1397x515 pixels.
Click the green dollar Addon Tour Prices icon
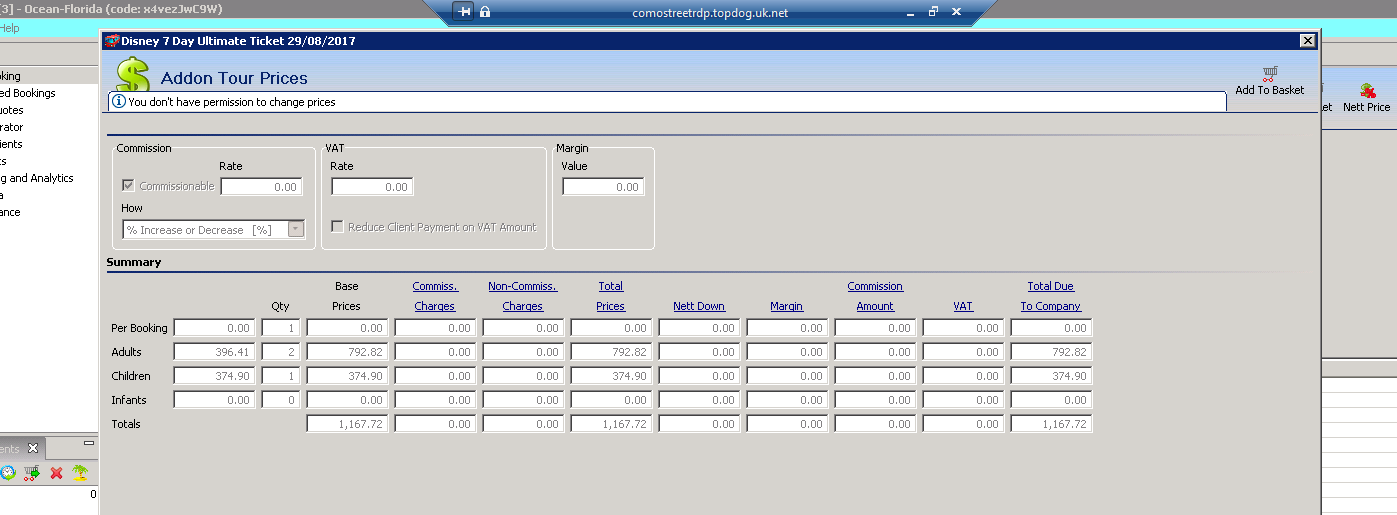click(133, 75)
